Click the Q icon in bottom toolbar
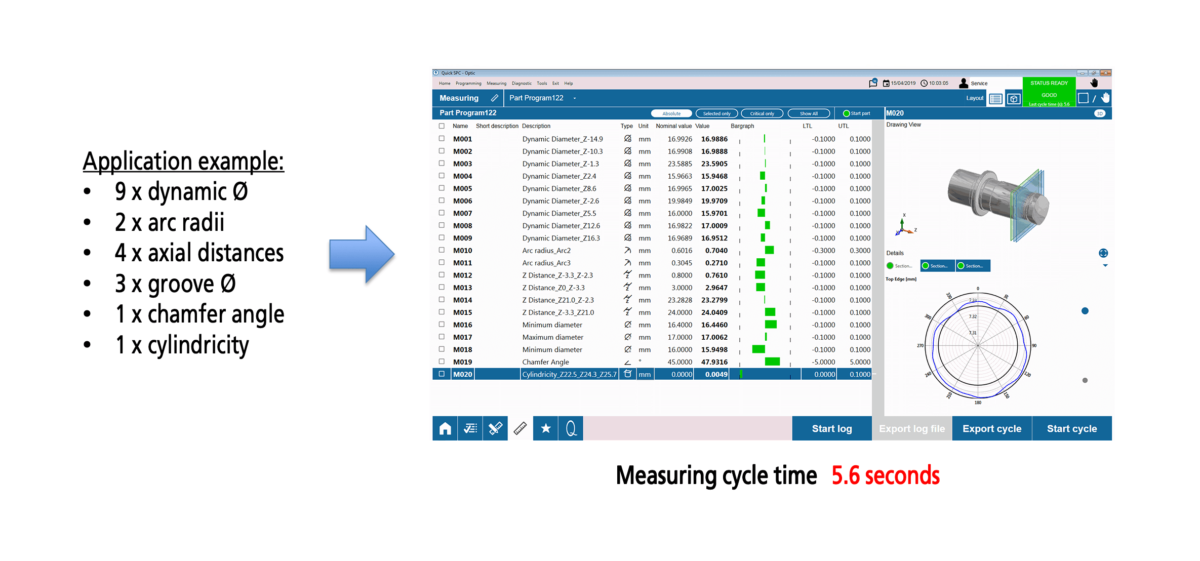Image resolution: width=1200 pixels, height=561 pixels. pos(571,428)
